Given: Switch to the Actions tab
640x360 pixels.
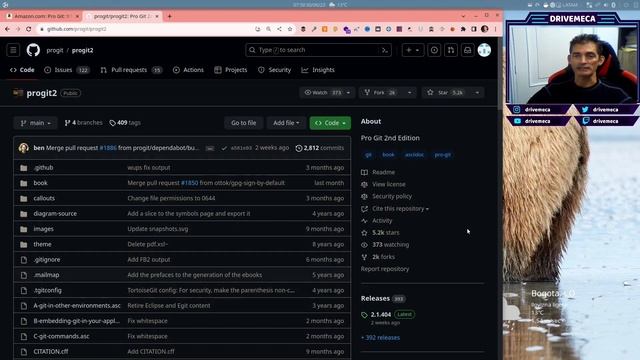Looking at the screenshot, I should [188, 70].
